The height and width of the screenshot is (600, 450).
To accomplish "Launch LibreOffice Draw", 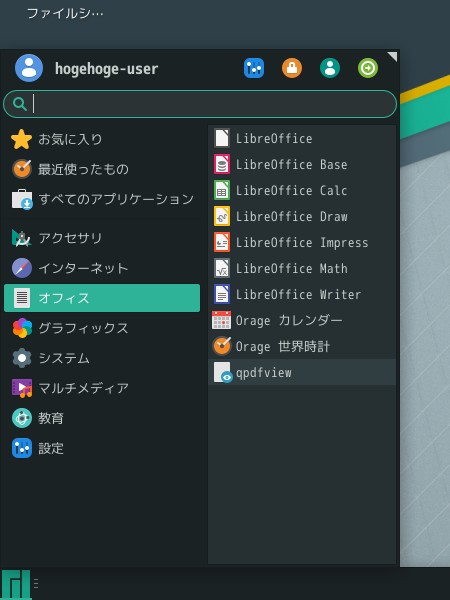I will 302,216.
